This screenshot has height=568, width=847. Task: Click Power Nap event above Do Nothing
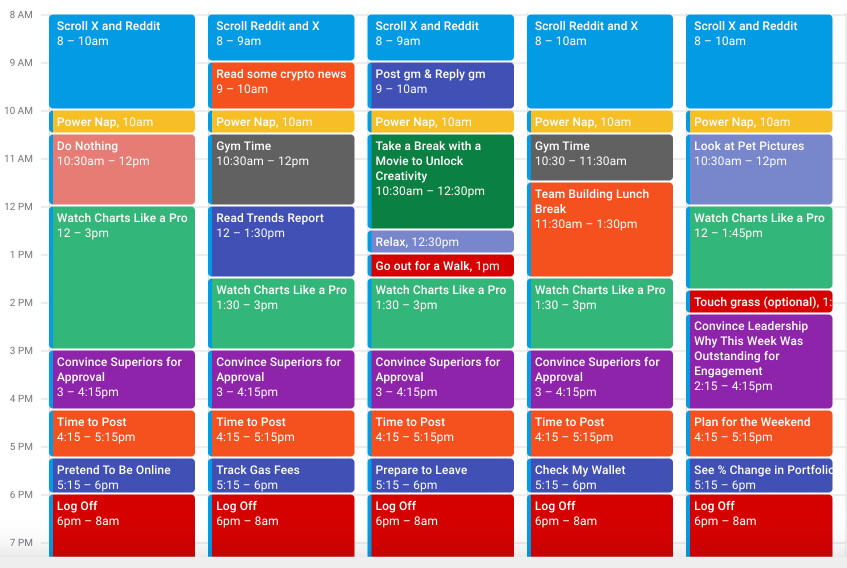point(122,121)
